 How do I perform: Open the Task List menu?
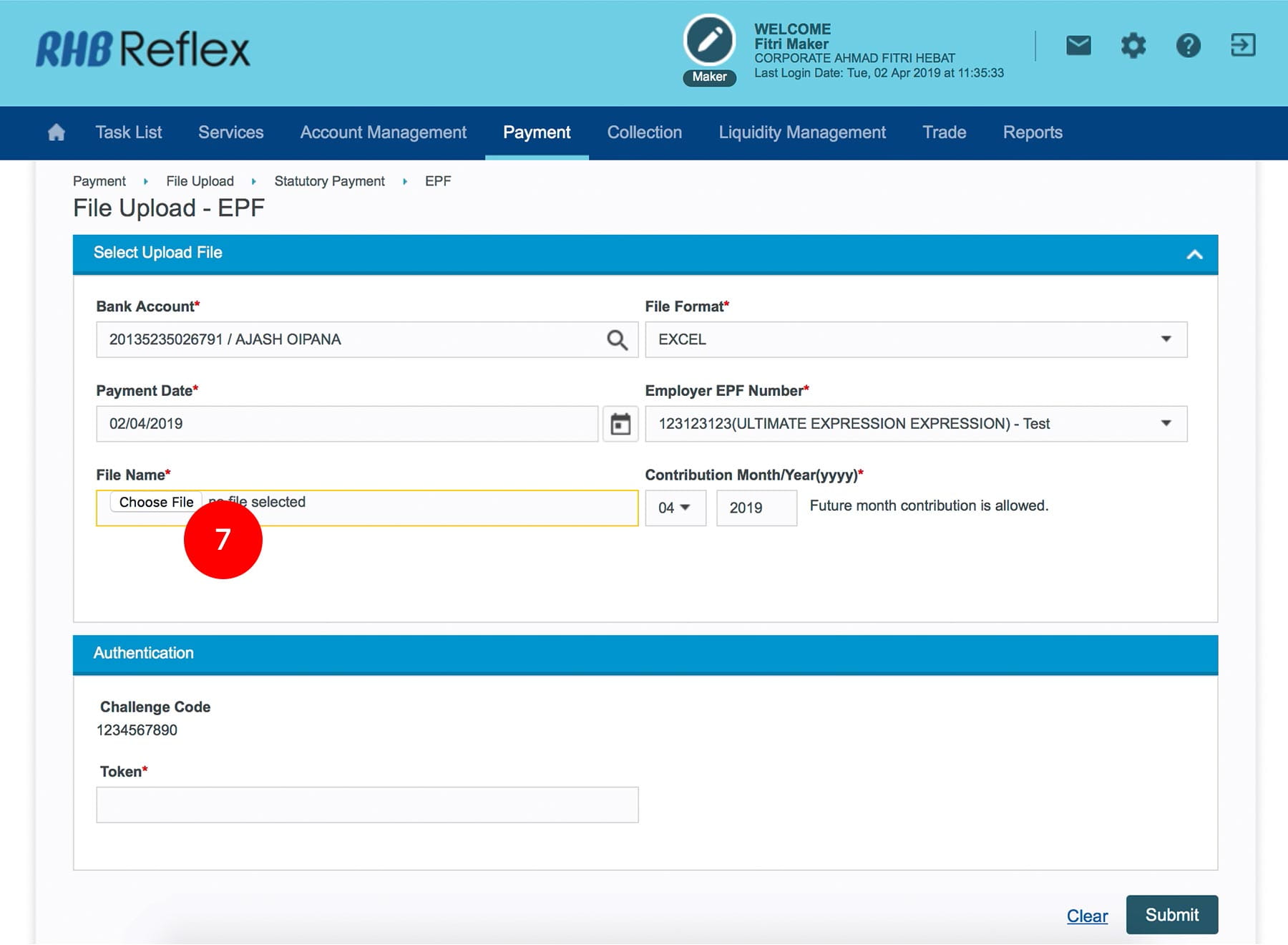coord(129,132)
